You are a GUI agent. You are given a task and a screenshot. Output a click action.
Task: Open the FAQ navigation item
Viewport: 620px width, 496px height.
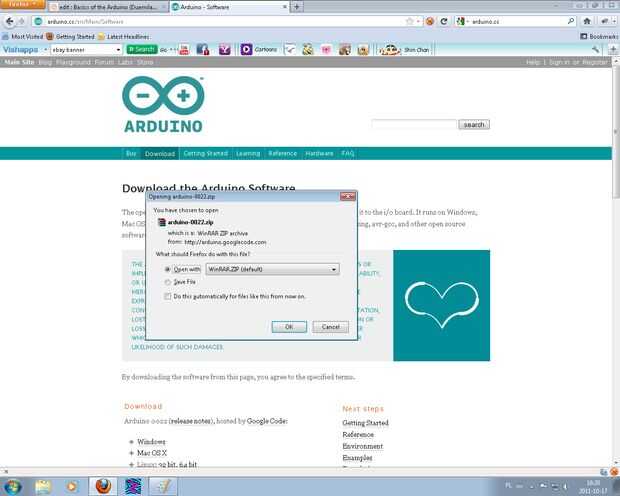[348, 153]
